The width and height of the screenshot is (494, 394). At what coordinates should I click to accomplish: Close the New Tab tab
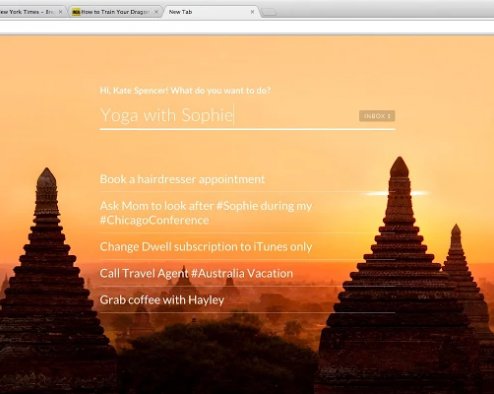252,12
